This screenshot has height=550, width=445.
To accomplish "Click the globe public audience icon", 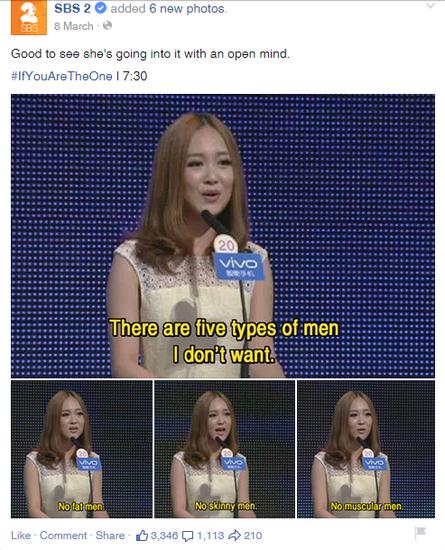I will pos(107,26).
